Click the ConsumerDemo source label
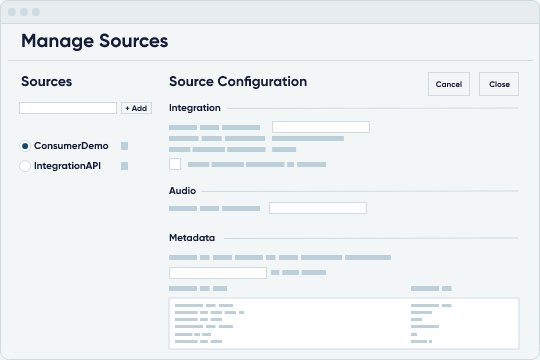Screen dimensions: 540x360 click(x=71, y=146)
